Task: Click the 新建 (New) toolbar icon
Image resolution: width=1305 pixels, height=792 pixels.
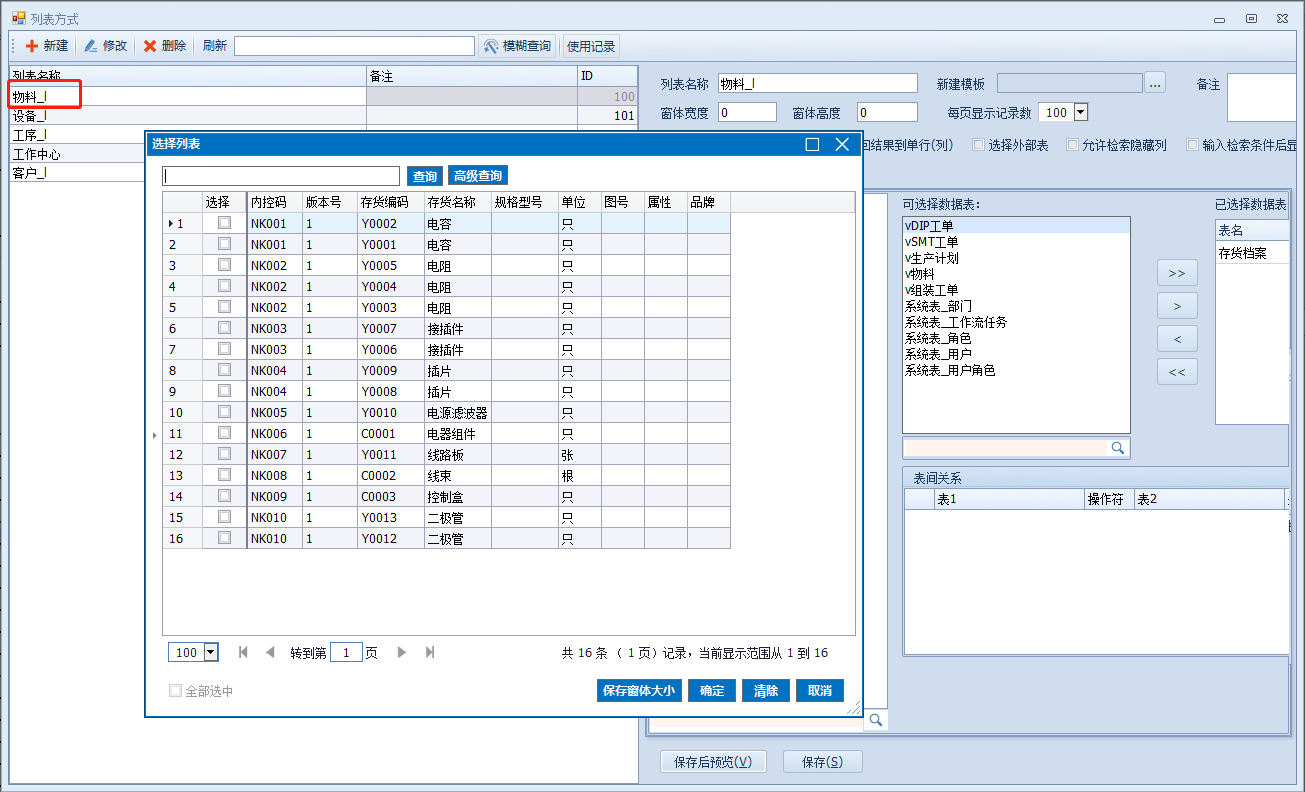Action: [x=31, y=46]
